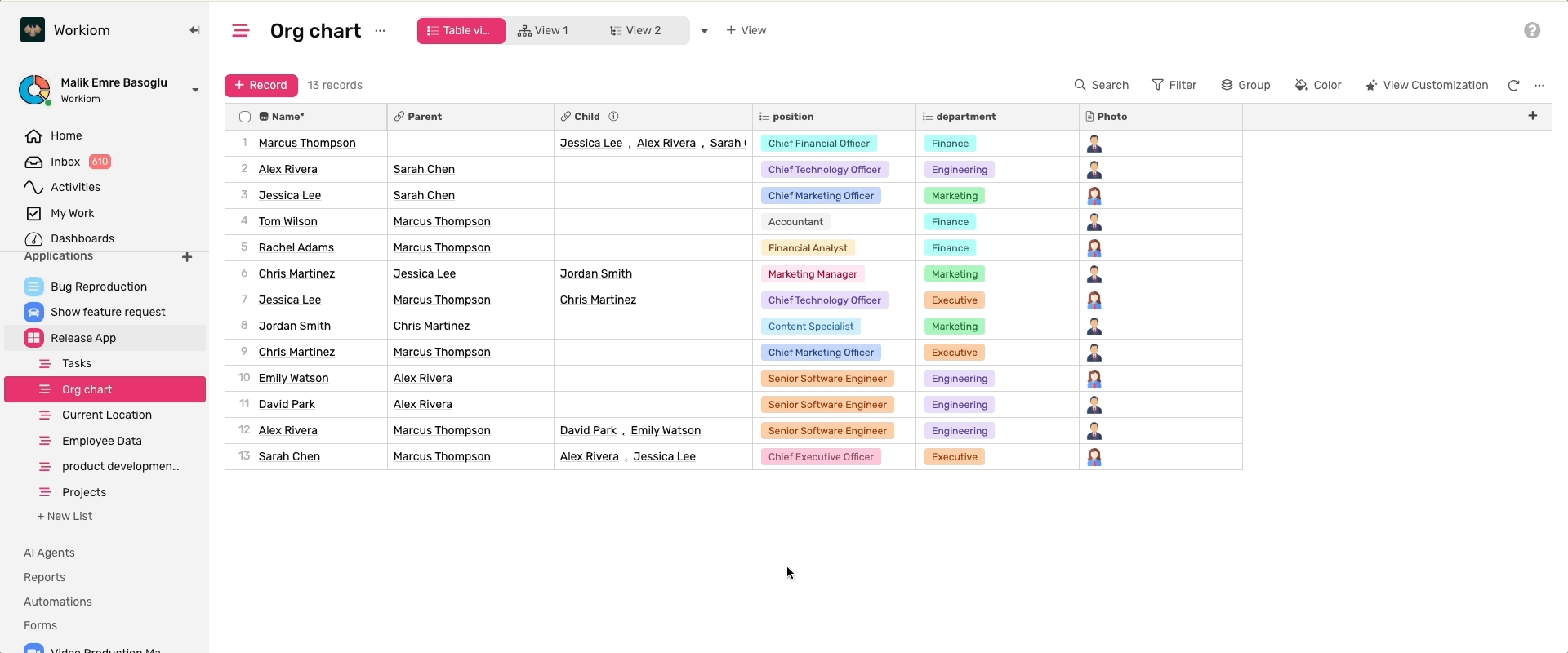Expand the views dropdown arrow
The height and width of the screenshot is (653, 1568).
click(x=704, y=31)
